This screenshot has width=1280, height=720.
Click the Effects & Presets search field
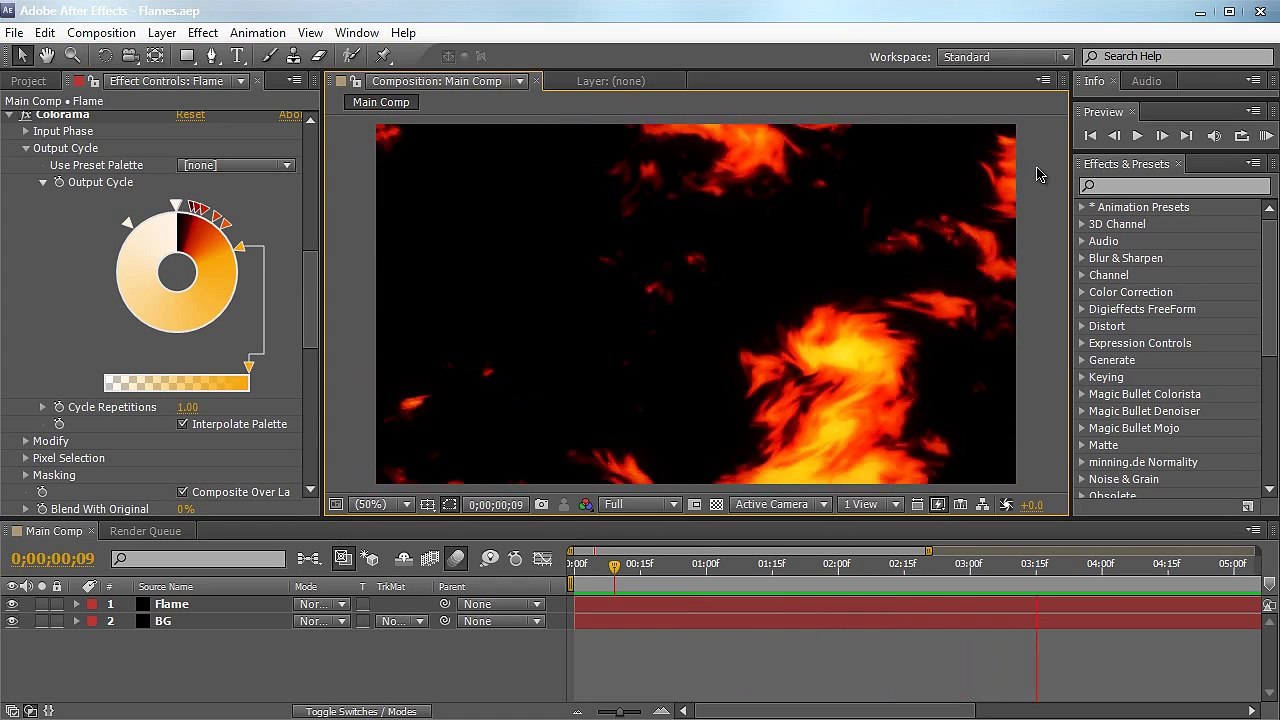click(x=1174, y=186)
